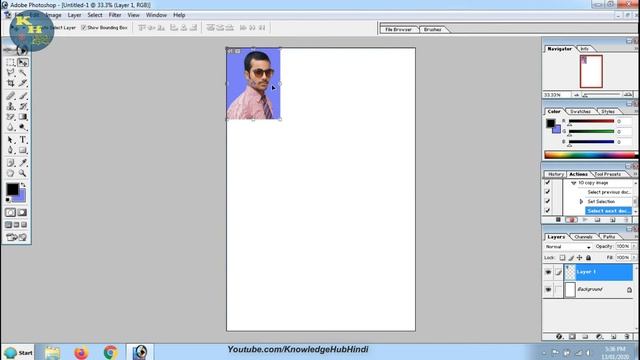The image size is (640, 360).
Task: Open the Filter menu
Action: click(x=115, y=15)
